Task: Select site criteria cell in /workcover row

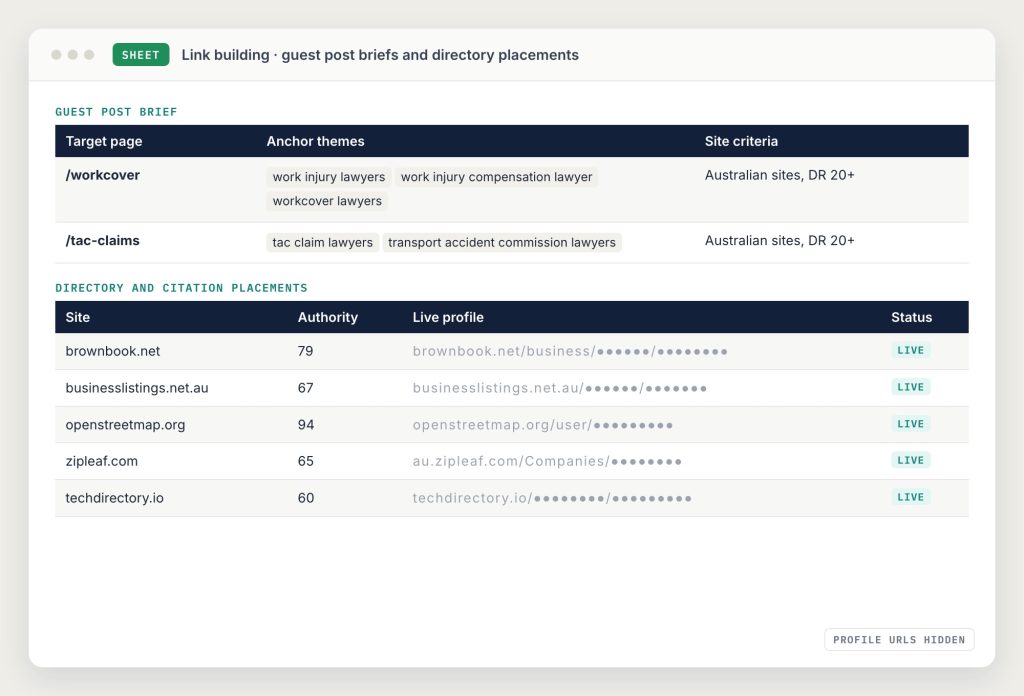Action: [779, 175]
